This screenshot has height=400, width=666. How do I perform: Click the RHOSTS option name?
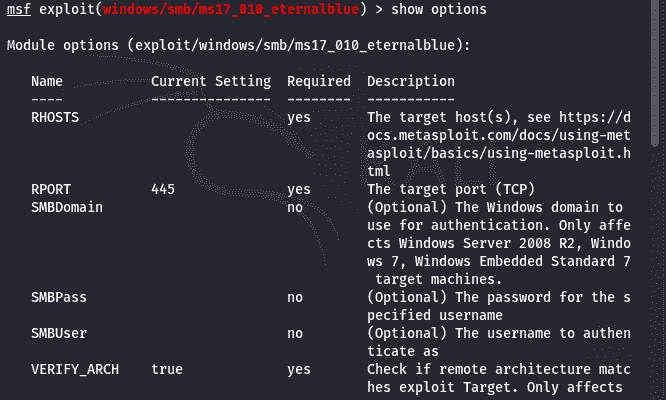click(x=55, y=117)
